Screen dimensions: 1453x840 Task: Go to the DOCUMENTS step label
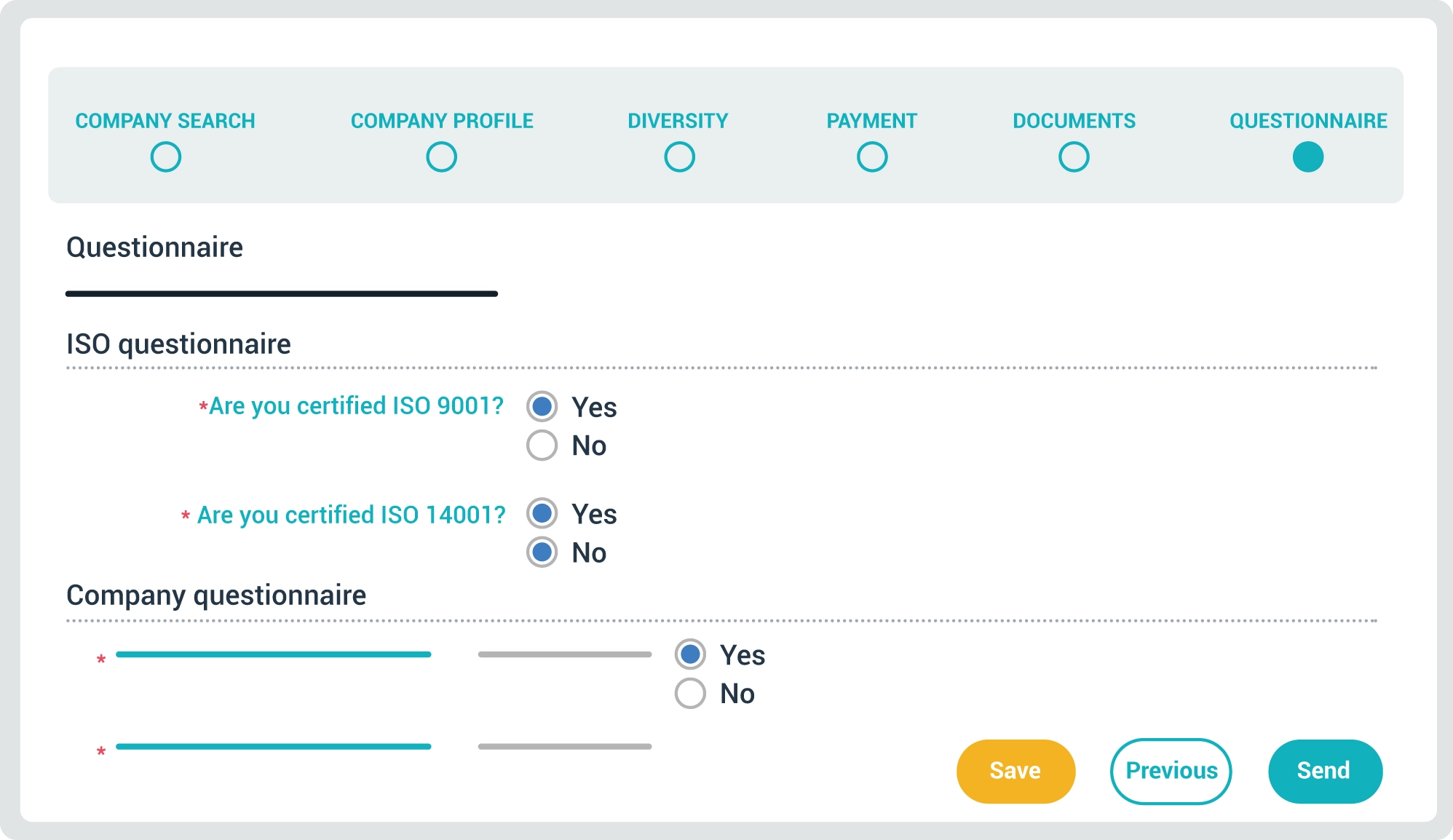pos(1074,121)
